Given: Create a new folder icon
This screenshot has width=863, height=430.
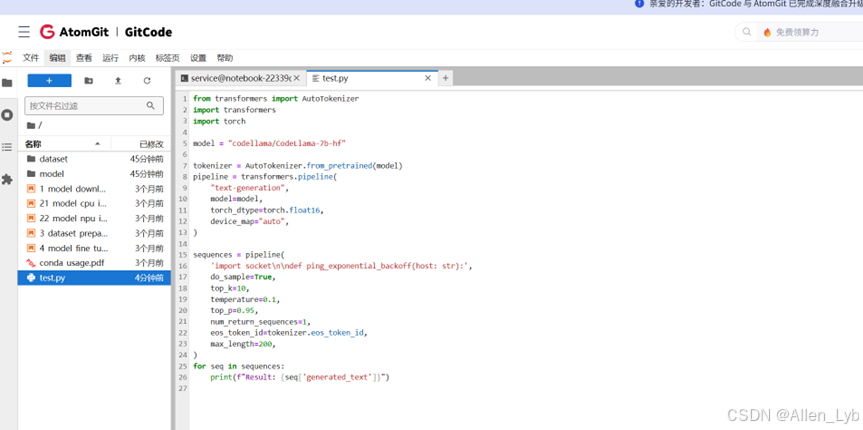Looking at the screenshot, I should click(x=89, y=80).
